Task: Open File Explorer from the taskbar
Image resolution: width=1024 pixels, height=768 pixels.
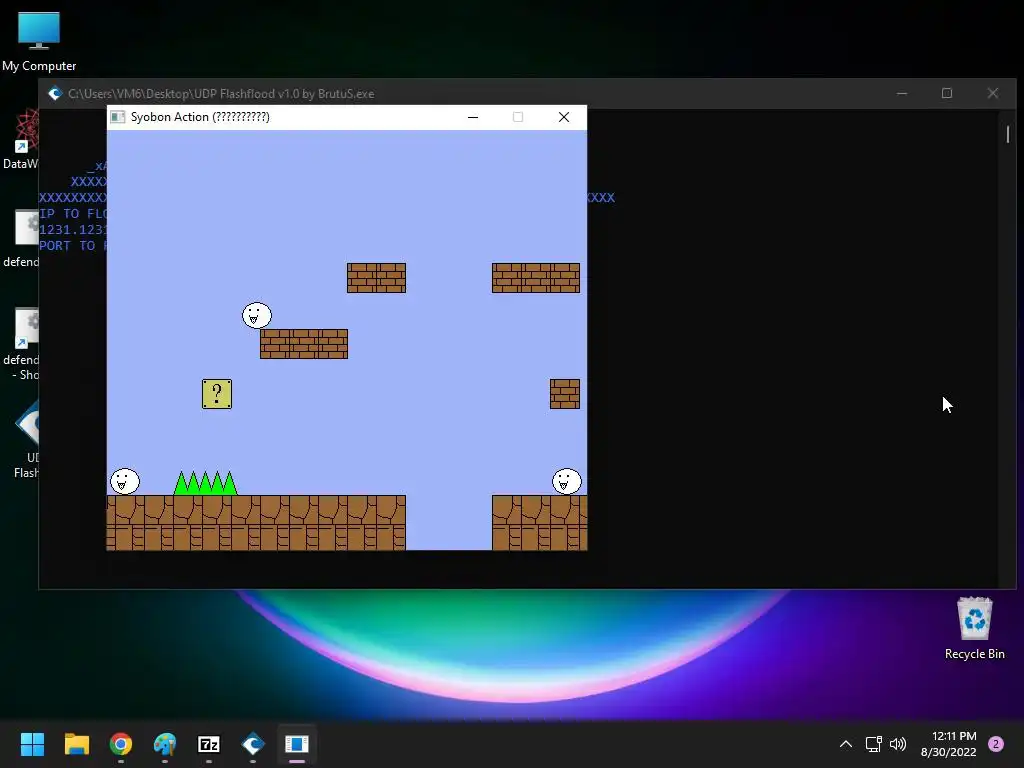Action: click(x=76, y=744)
